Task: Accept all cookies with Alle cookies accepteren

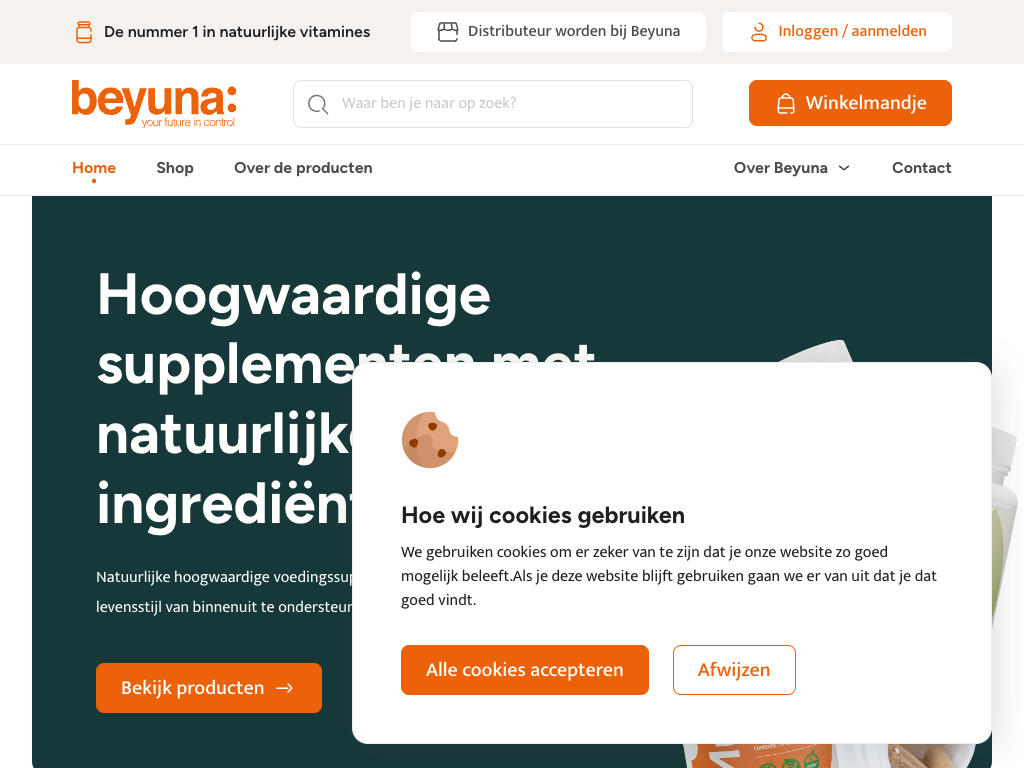Action: tap(525, 670)
